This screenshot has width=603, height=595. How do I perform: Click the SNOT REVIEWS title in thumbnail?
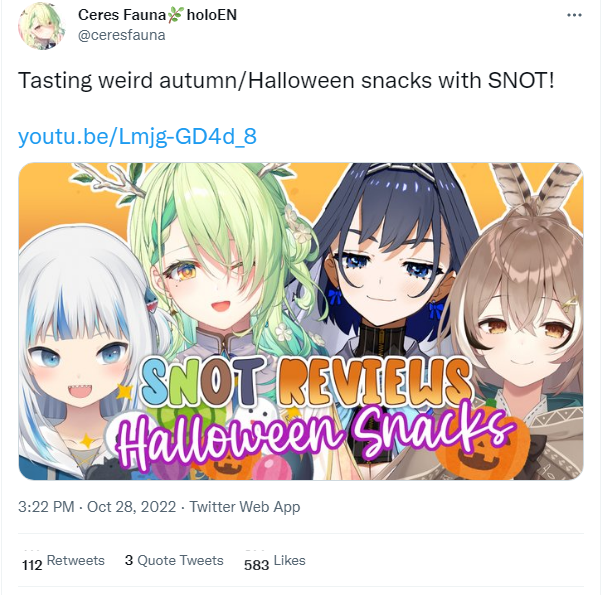pyautogui.click(x=306, y=381)
